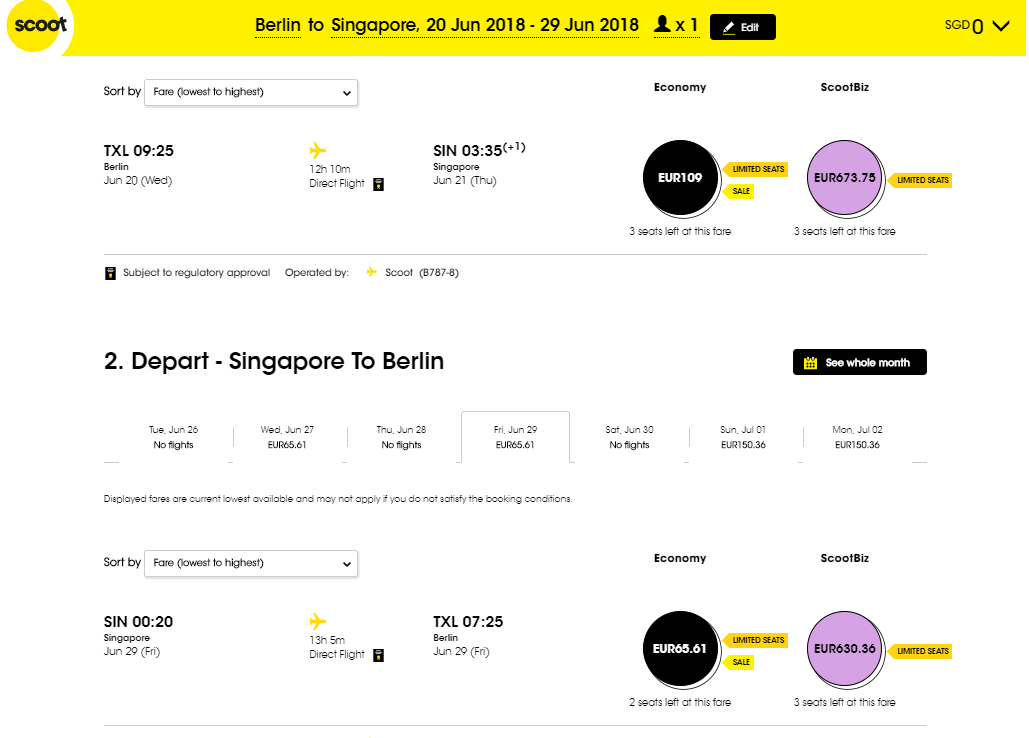The image size is (1029, 738).
Task: Click the Scoot plane icon next to Operated by
Action: (x=371, y=272)
